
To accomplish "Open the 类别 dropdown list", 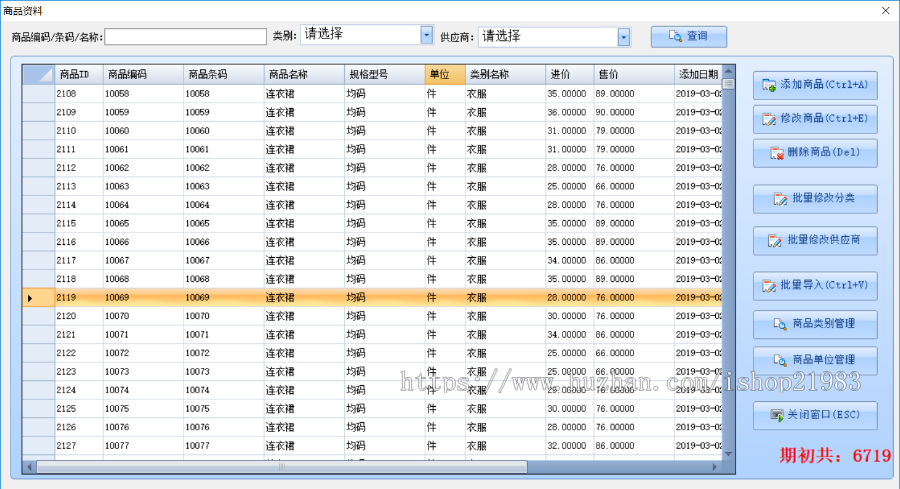I will pos(427,35).
